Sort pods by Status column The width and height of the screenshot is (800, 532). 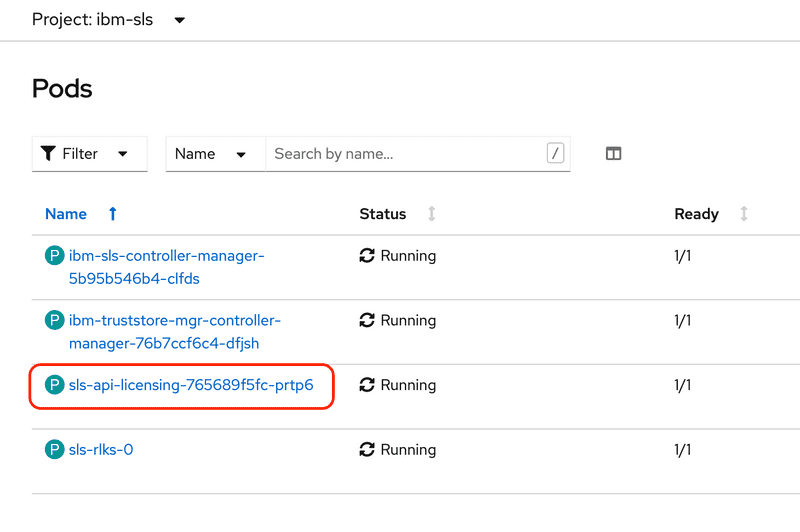click(x=383, y=214)
